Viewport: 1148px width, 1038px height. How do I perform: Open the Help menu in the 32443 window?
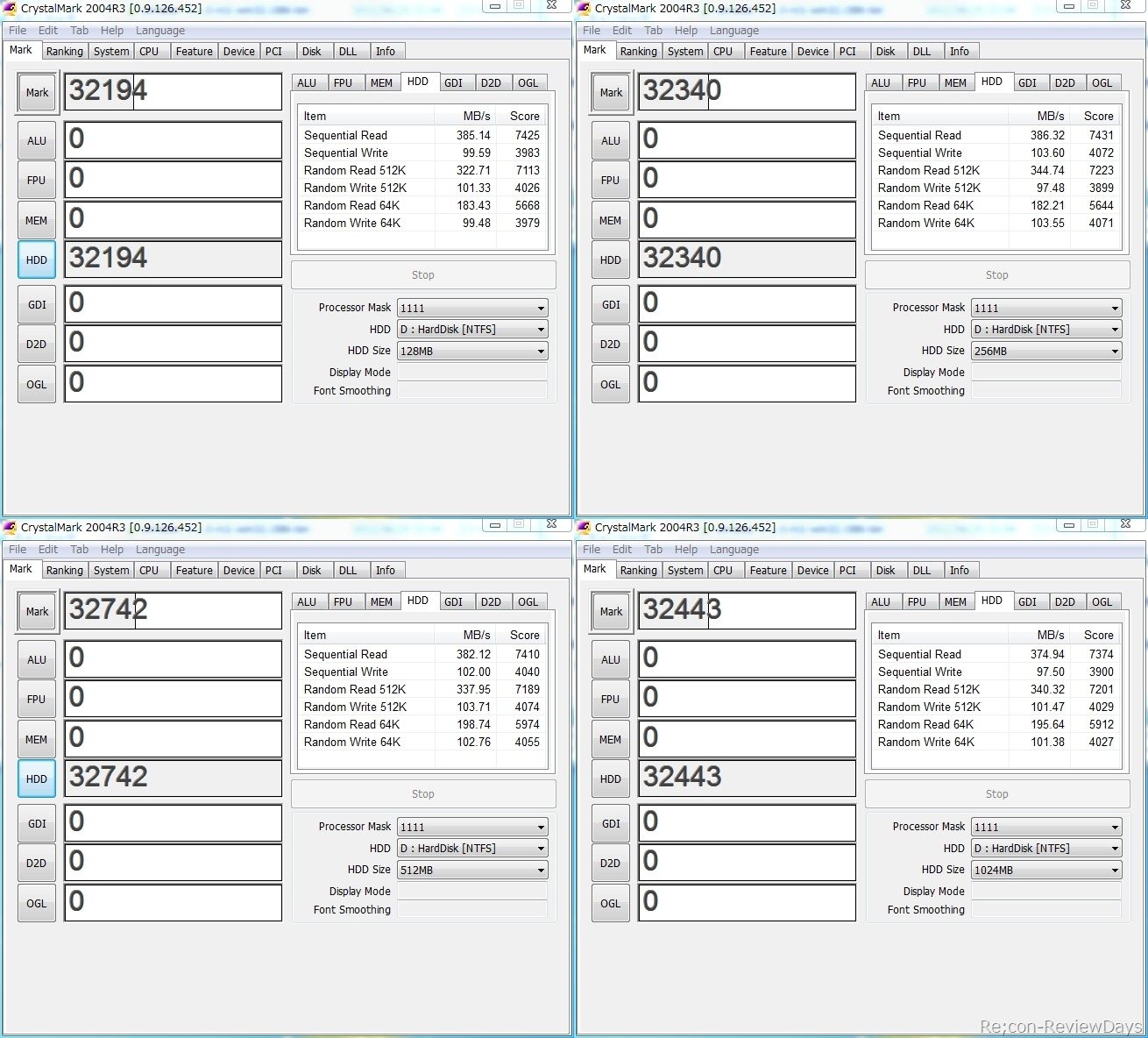686,549
